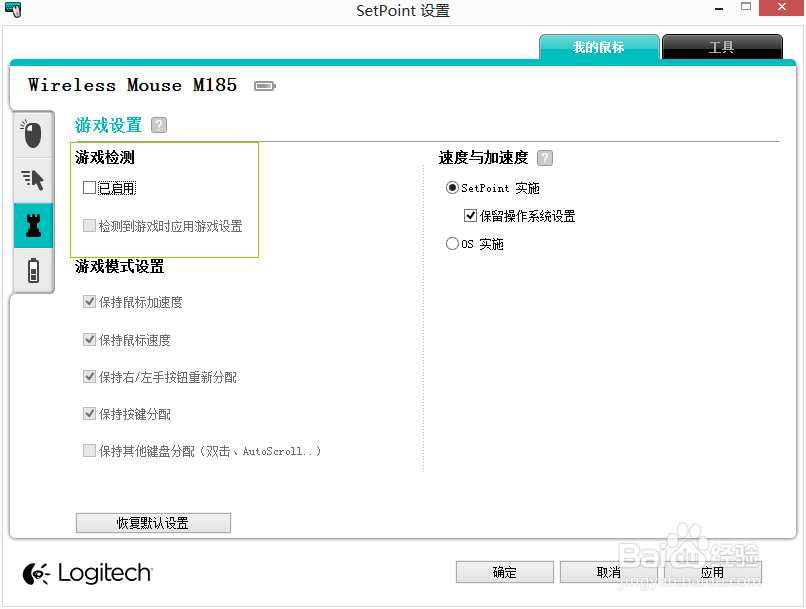Maximize the SetPoint window
Screen dimensions: 806x609
click(x=746, y=7)
